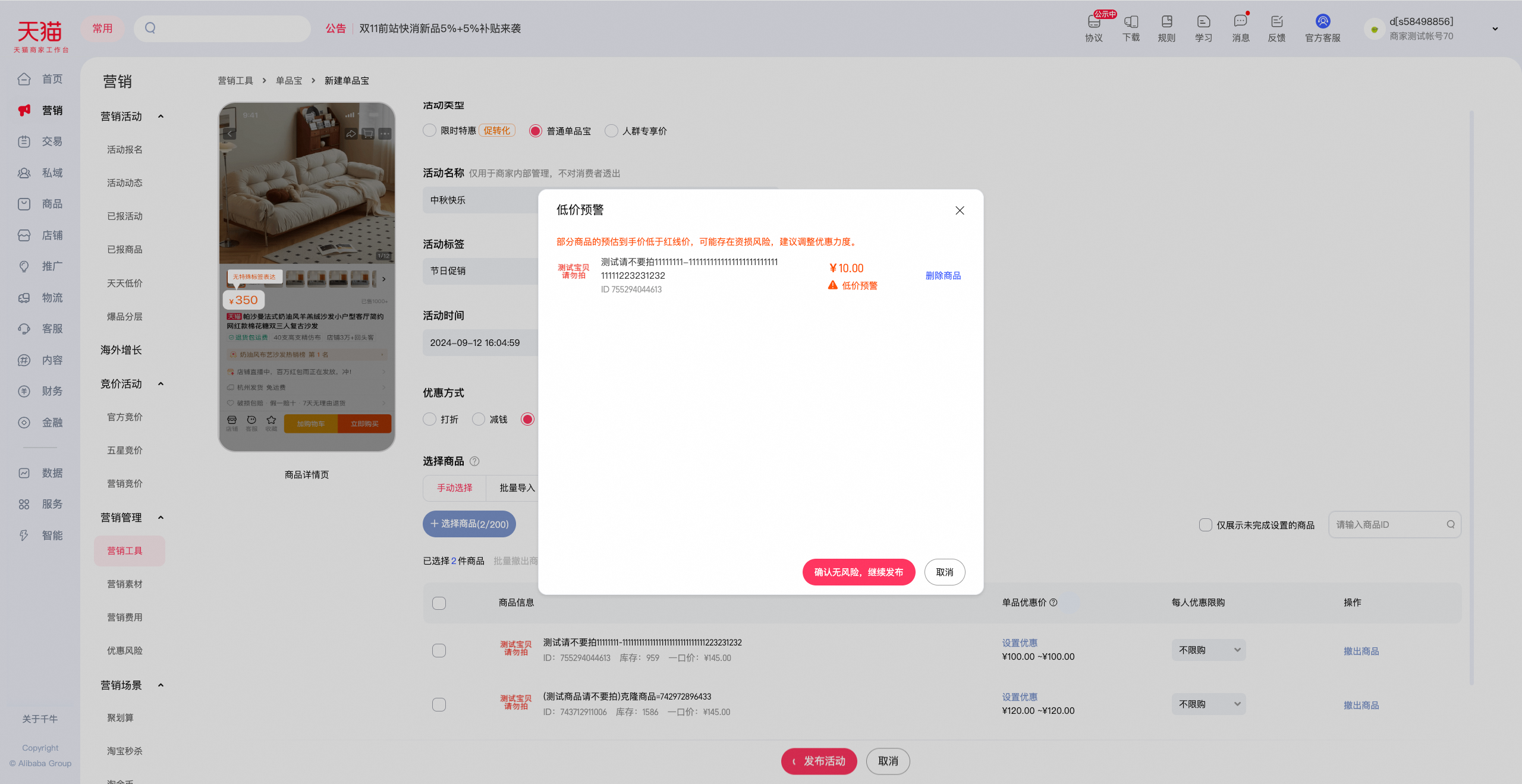Open account dropdown arrow at top right

(x=1495, y=29)
